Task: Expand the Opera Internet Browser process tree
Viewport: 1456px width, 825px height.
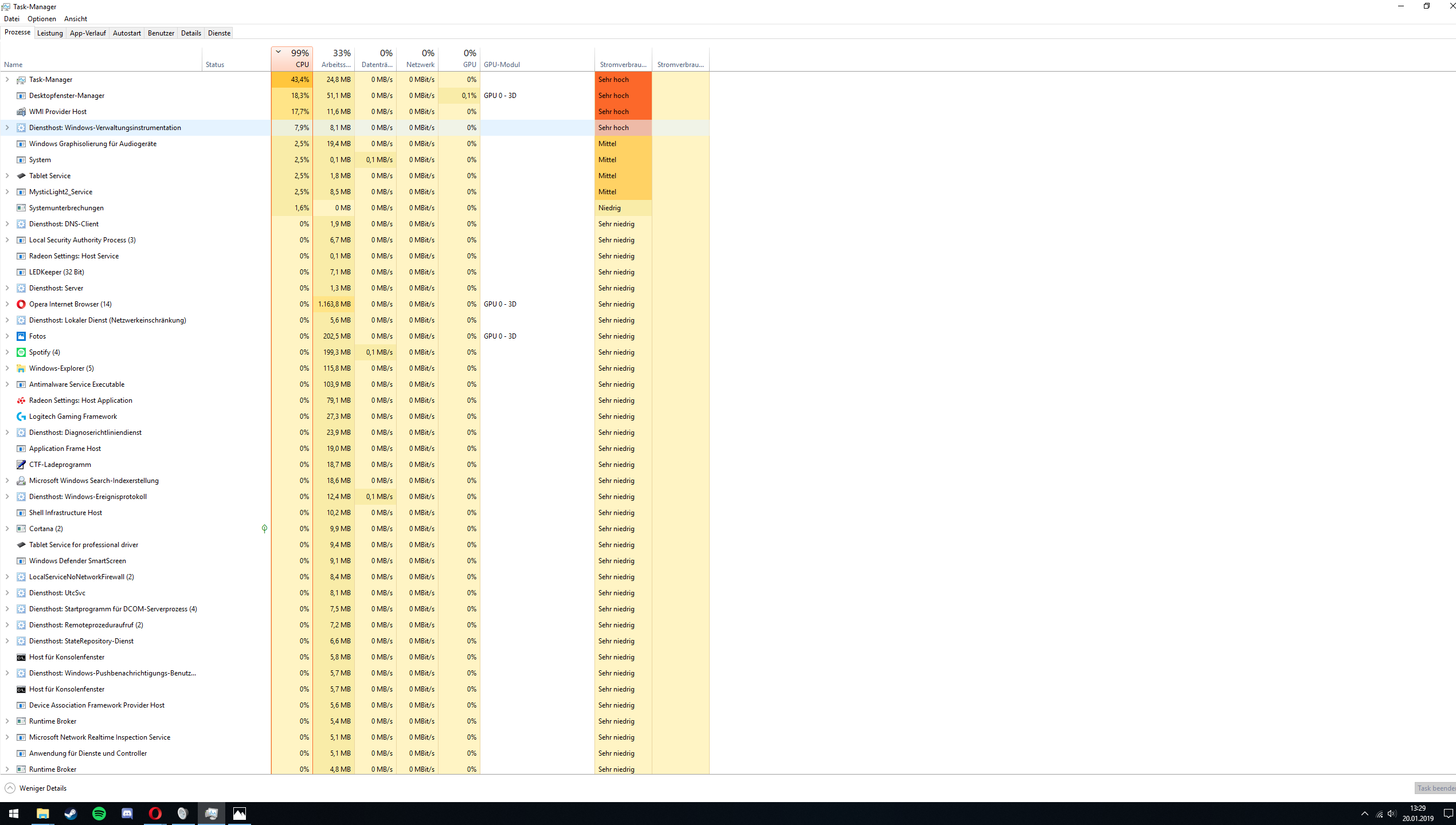Action: click(7, 304)
